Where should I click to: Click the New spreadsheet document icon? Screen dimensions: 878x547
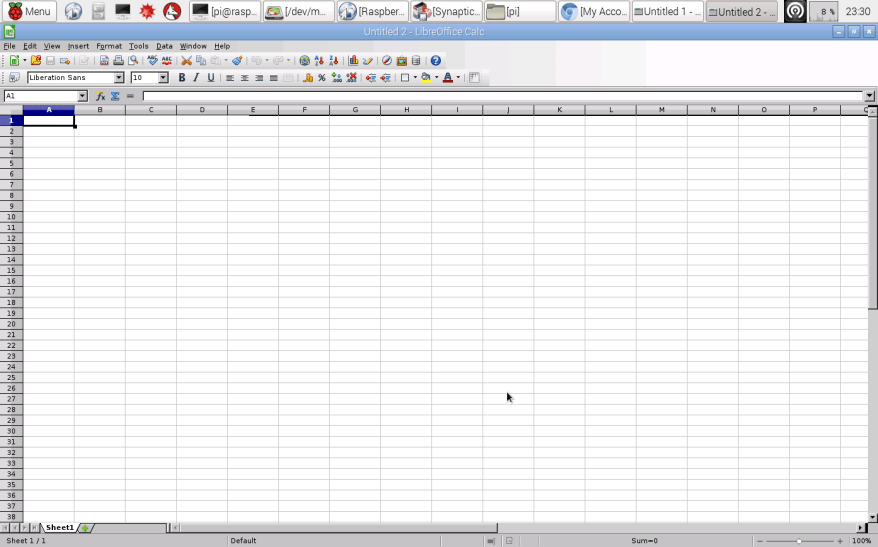point(14,60)
